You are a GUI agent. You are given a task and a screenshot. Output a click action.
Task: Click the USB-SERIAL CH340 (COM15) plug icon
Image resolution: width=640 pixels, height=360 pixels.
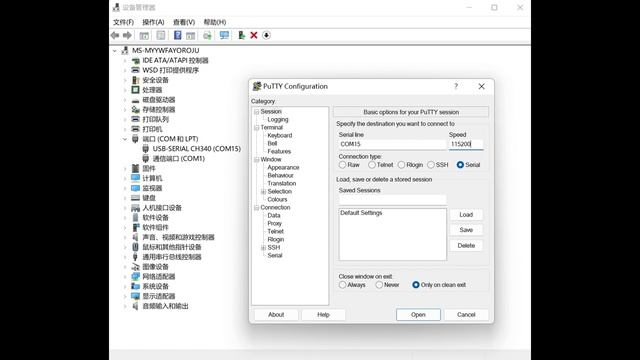pyautogui.click(x=145, y=149)
